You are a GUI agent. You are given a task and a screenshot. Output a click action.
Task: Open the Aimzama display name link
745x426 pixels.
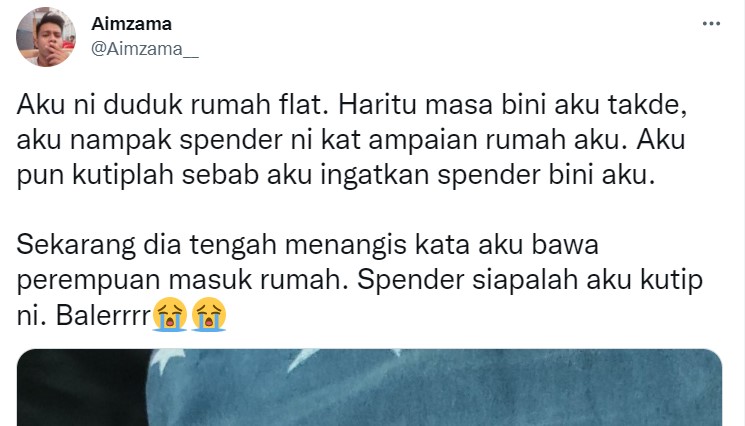[x=131, y=24]
